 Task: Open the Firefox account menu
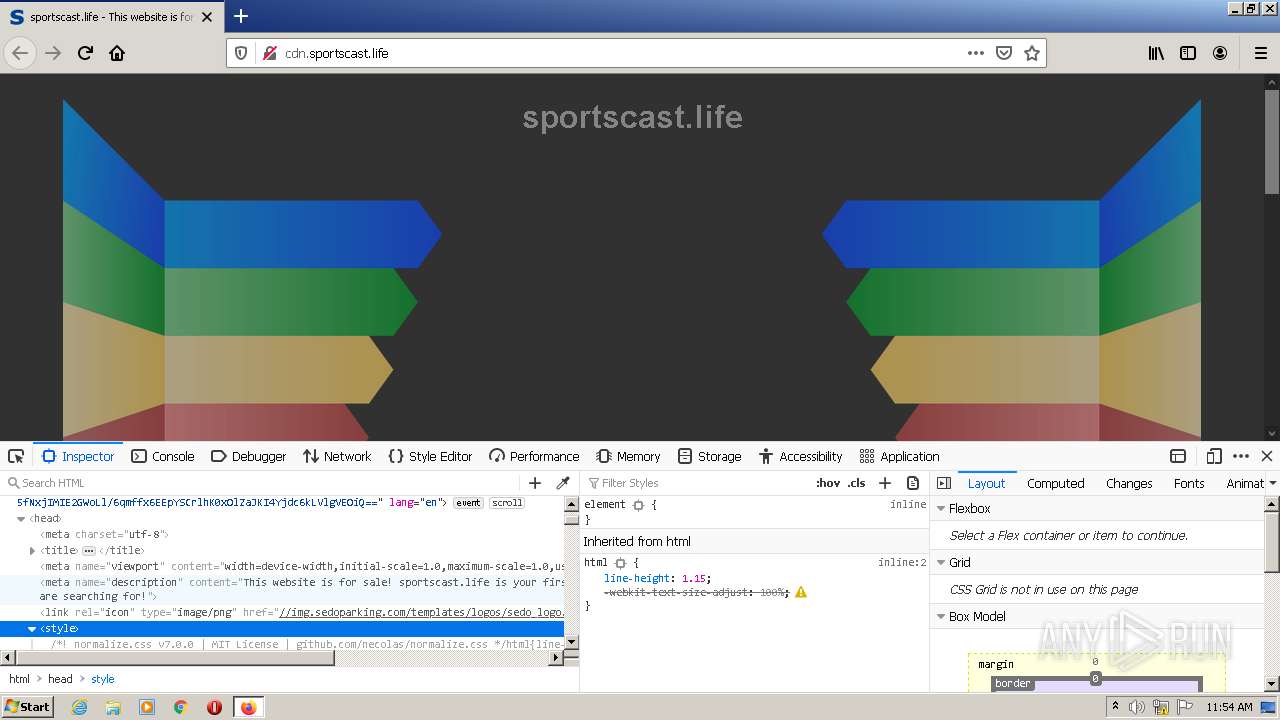[1220, 53]
